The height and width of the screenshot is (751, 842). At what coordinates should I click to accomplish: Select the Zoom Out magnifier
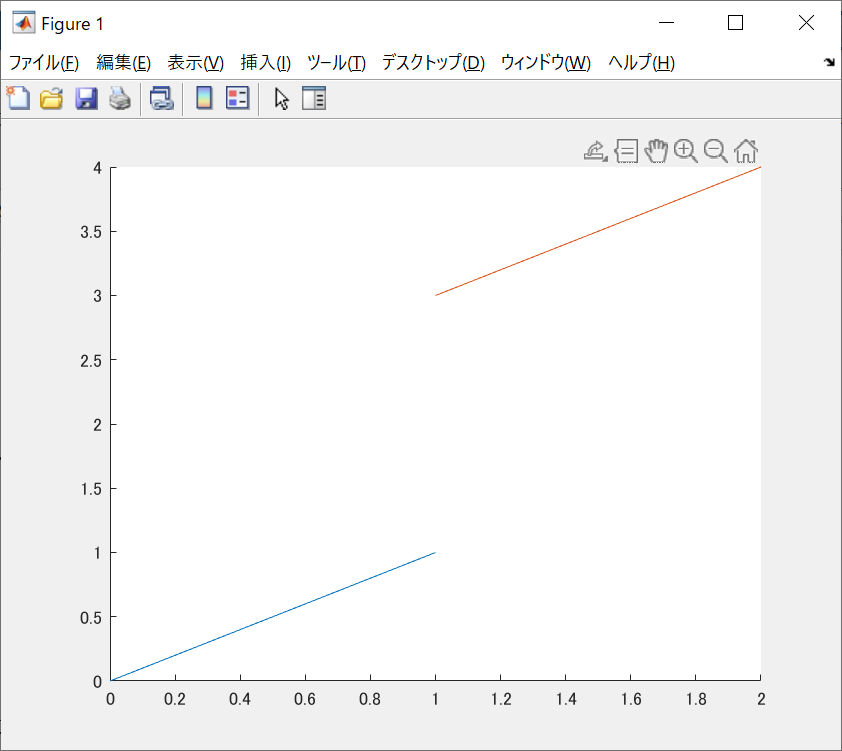(716, 151)
